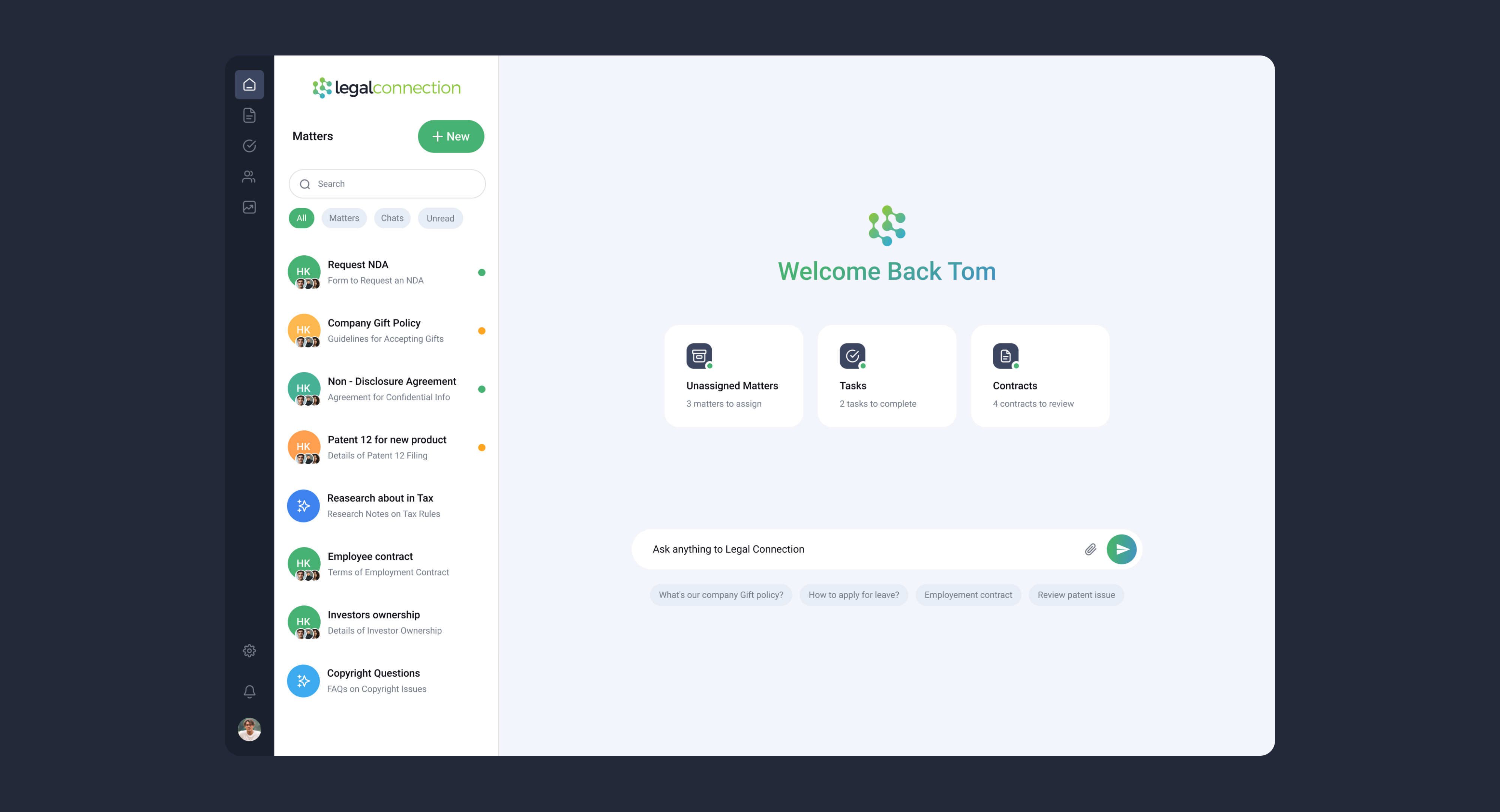The width and height of the screenshot is (1500, 812).
Task: Open user profile avatar in sidebar
Action: click(x=249, y=730)
